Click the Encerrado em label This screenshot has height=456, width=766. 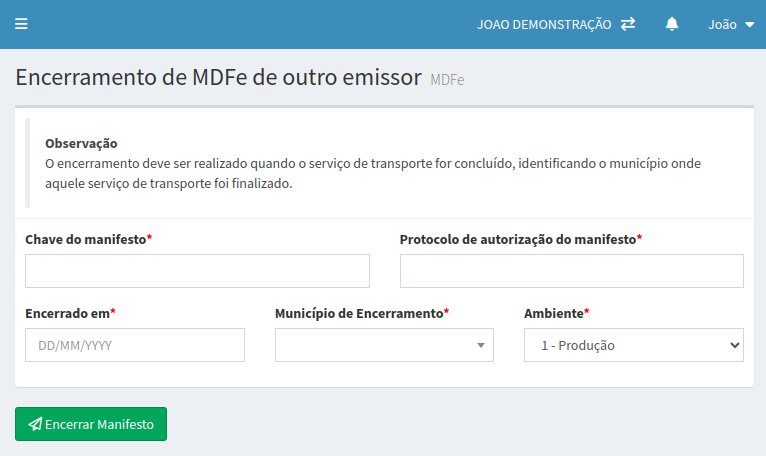pyautogui.click(x=67, y=313)
